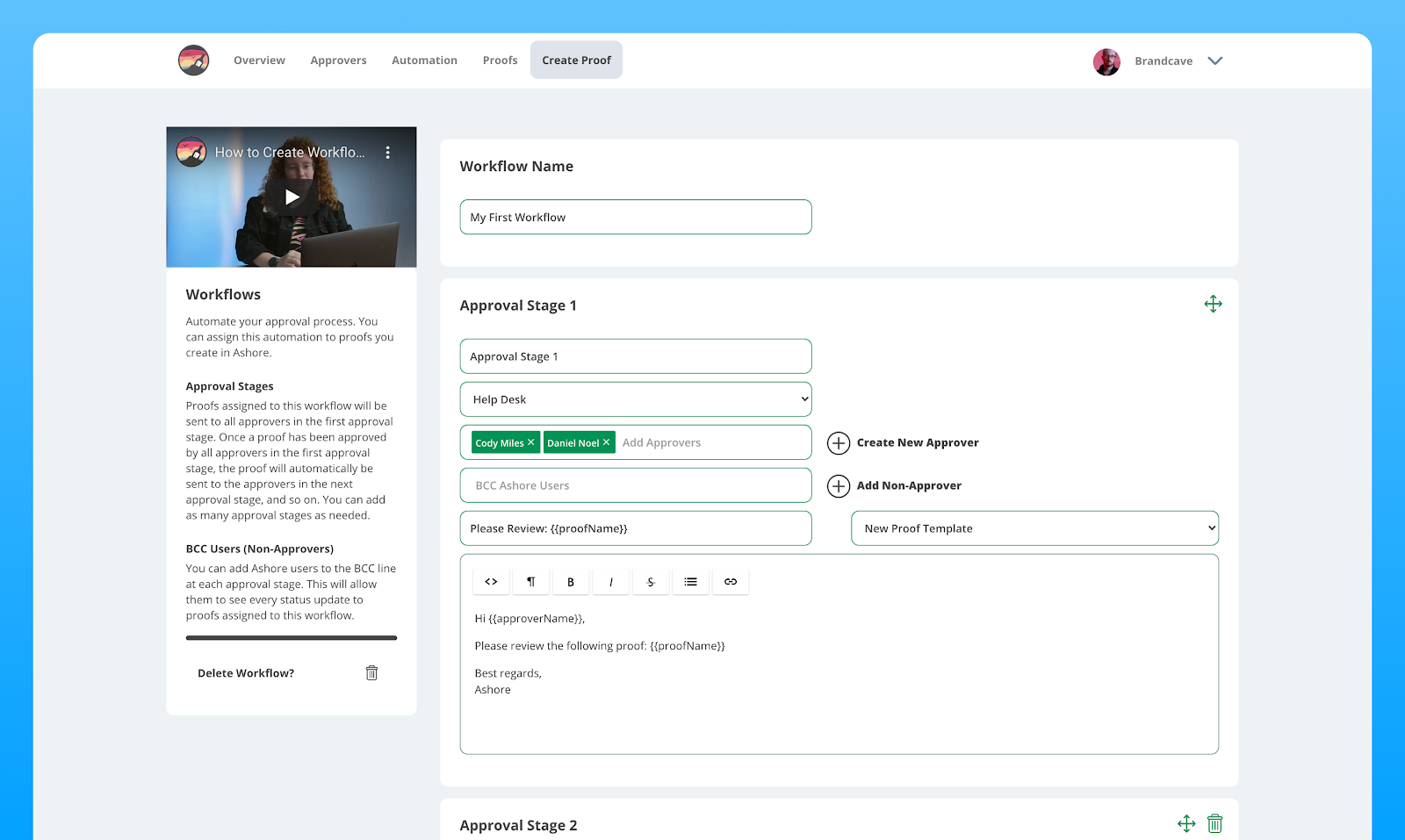Toggle strikethrough formatting
The height and width of the screenshot is (840, 1405).
pos(651,581)
